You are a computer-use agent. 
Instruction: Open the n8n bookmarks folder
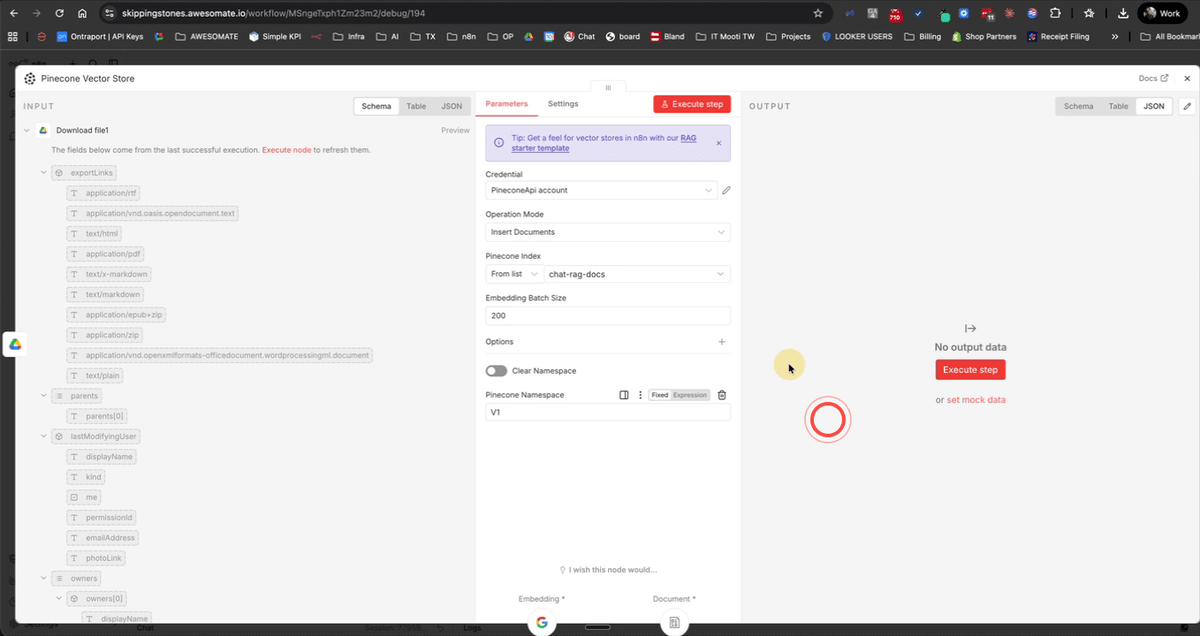(461, 36)
